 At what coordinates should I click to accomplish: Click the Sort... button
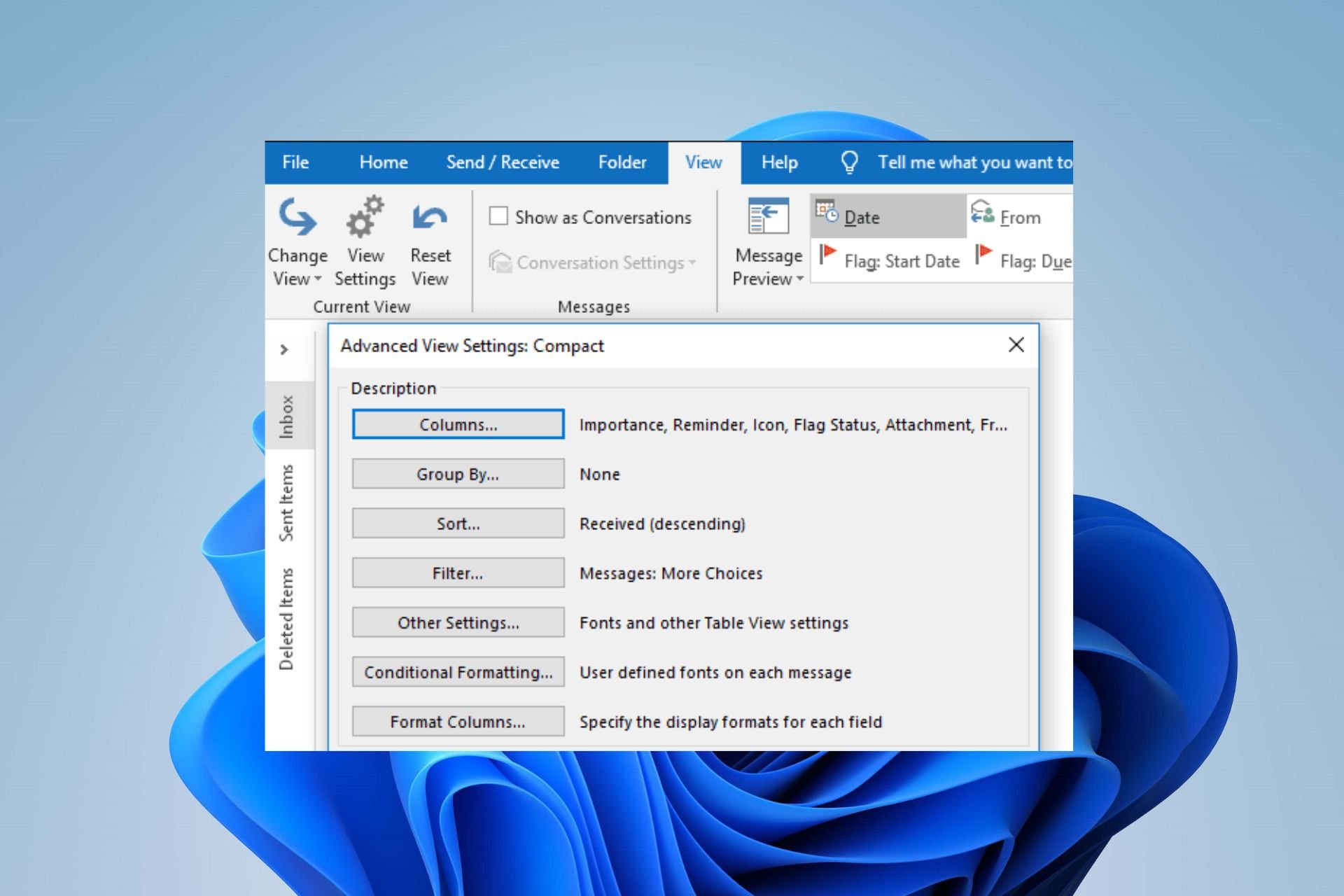(x=458, y=524)
